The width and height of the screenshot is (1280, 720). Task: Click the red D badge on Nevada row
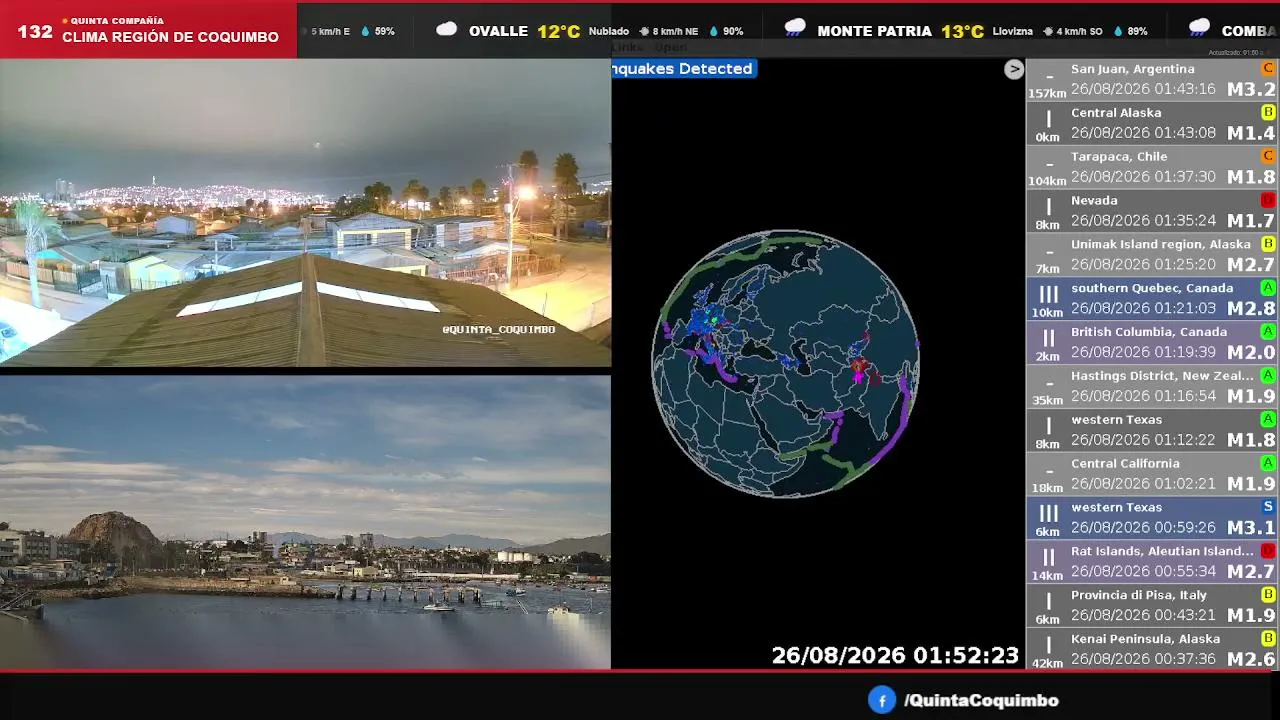coord(1268,200)
